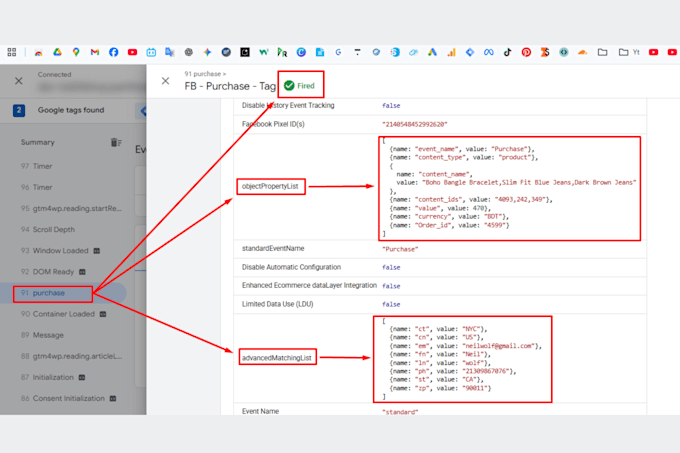Click the FB - Purchase - Tag title
Viewport: 680px width, 453px height.
tap(230, 86)
